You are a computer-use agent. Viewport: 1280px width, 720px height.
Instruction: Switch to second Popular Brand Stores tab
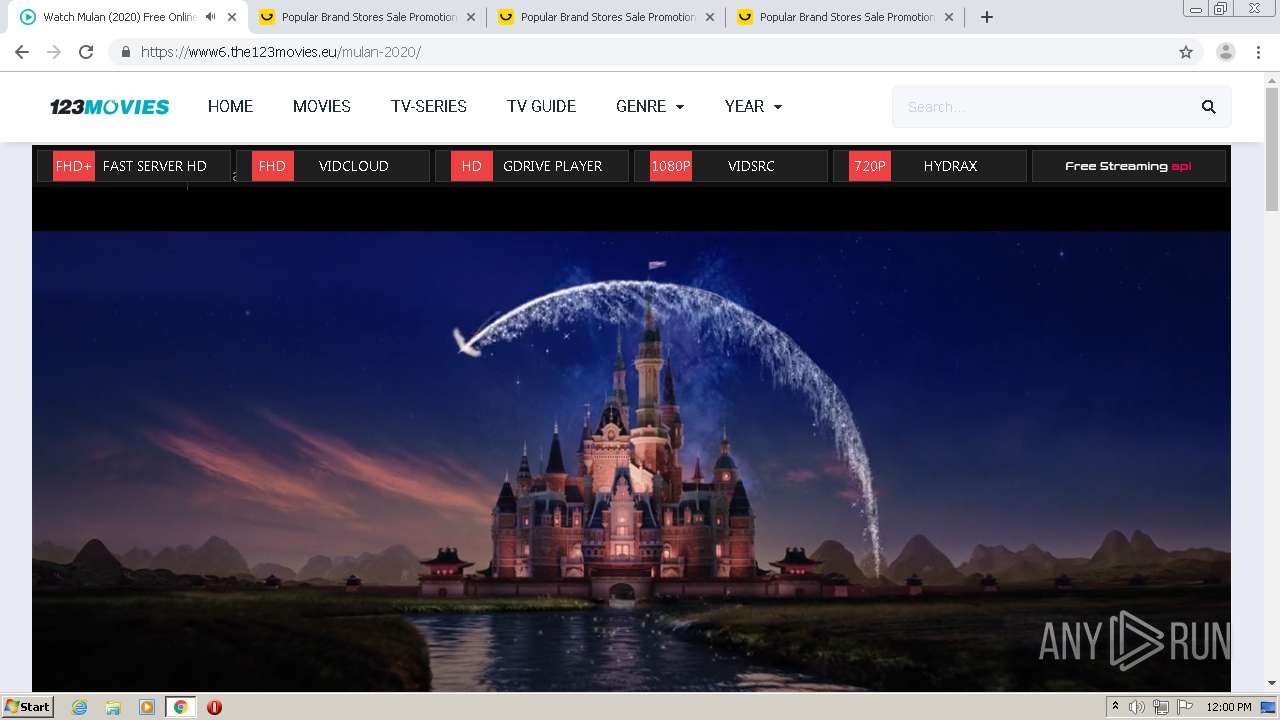[607, 17]
